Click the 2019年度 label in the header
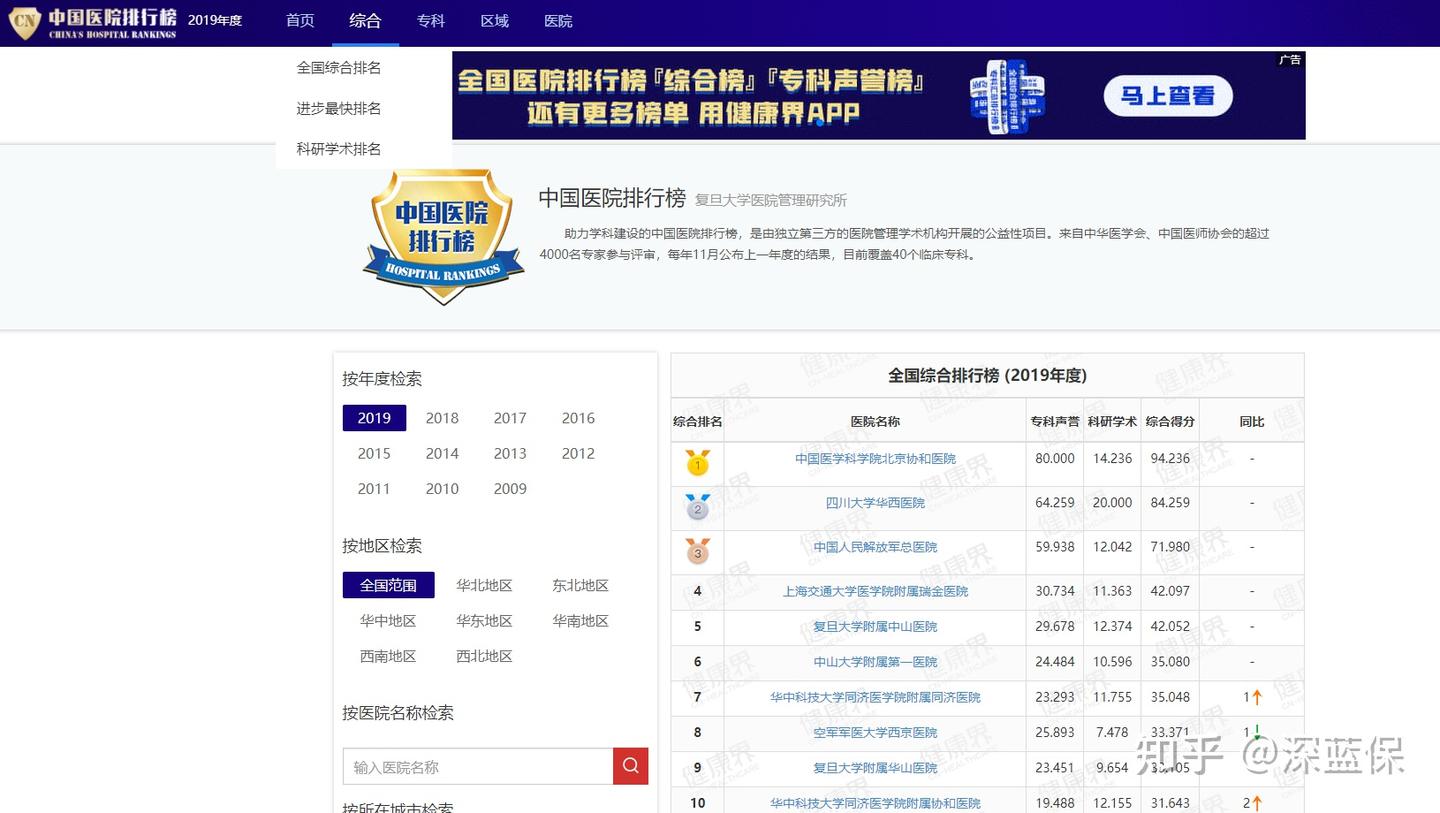Screen dimensions: 1440x813 pos(215,21)
